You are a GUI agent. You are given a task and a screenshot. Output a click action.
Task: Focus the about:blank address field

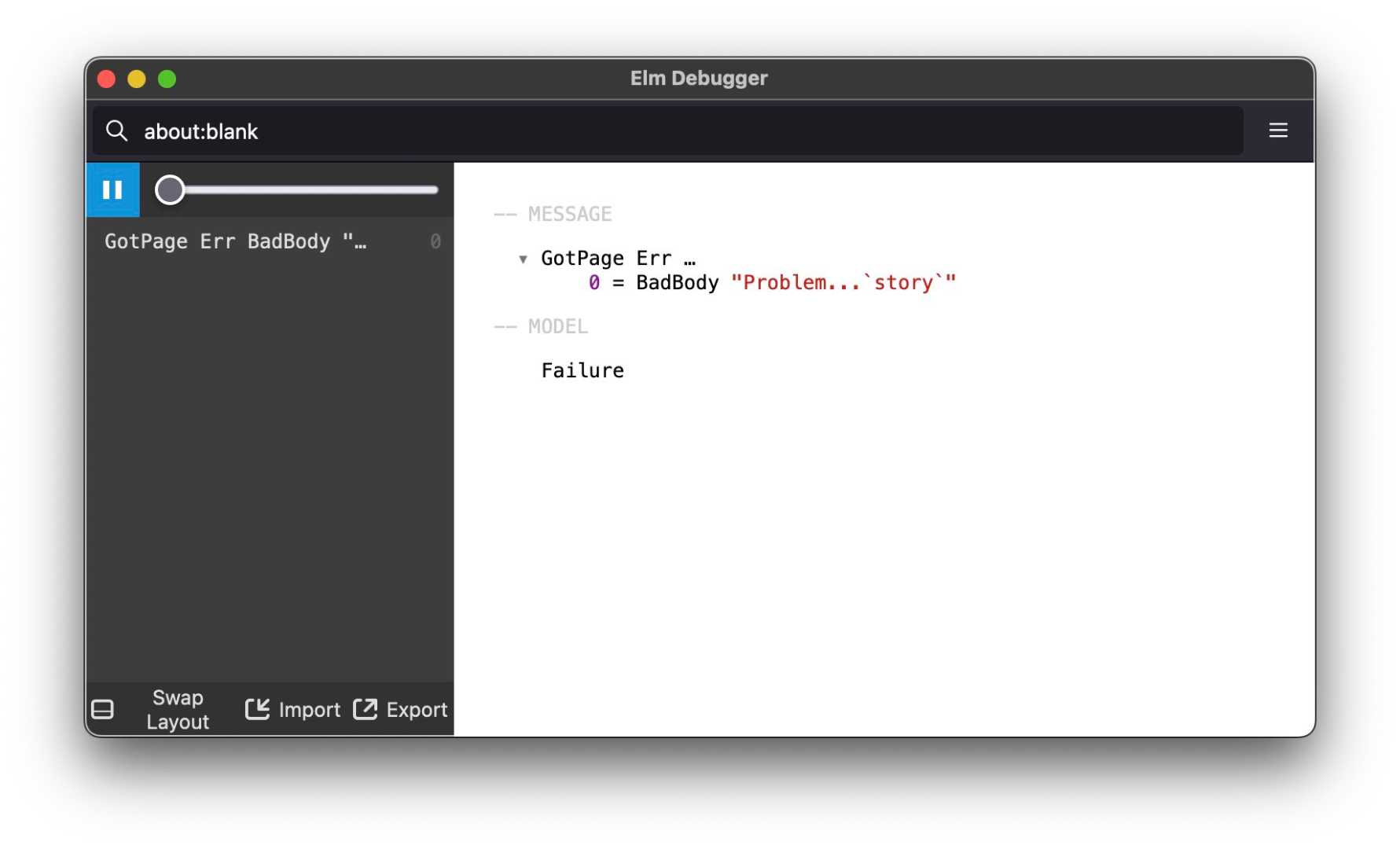tap(667, 130)
